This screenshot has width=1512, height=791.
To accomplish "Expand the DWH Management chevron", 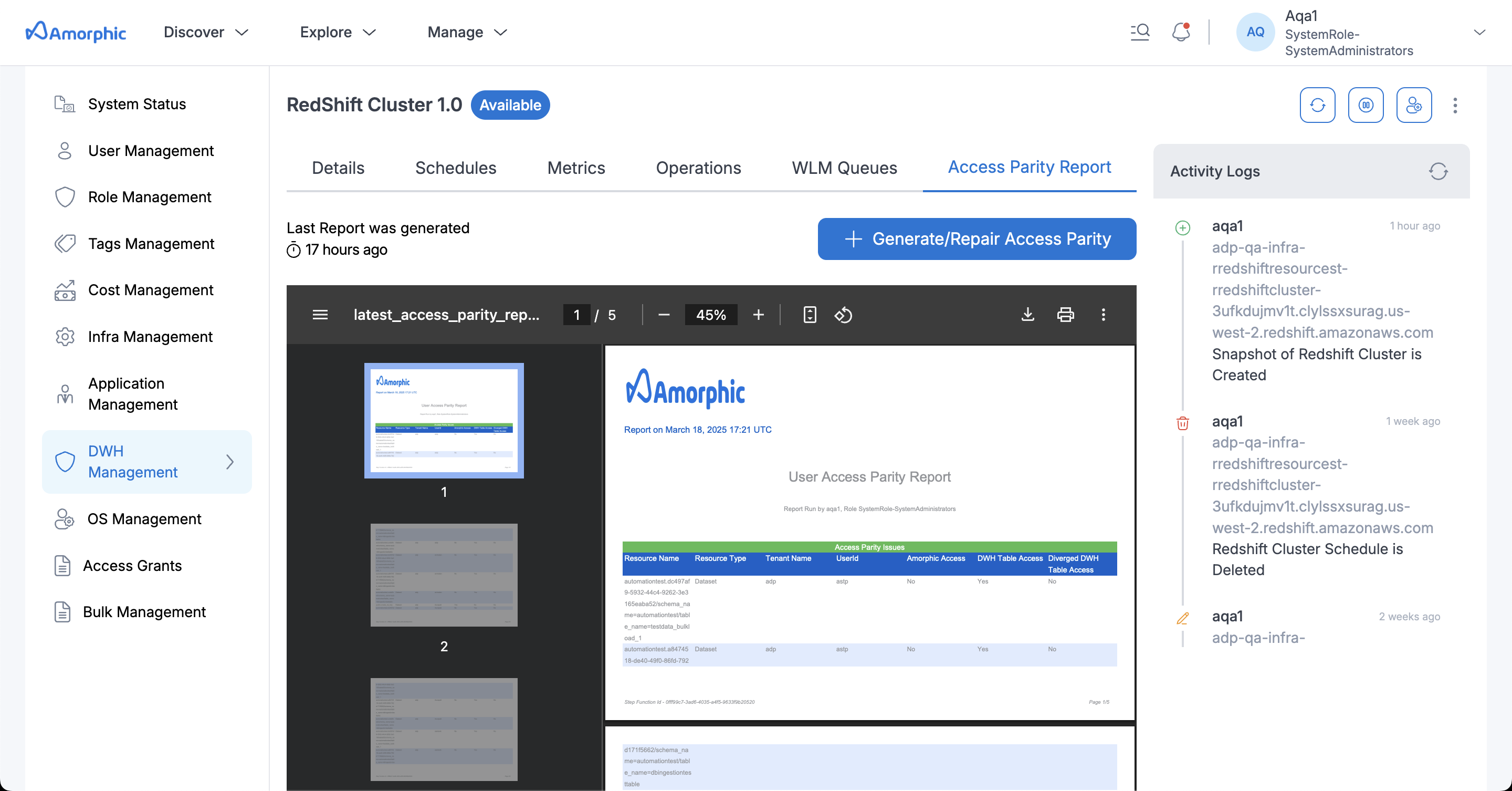I will (230, 462).
